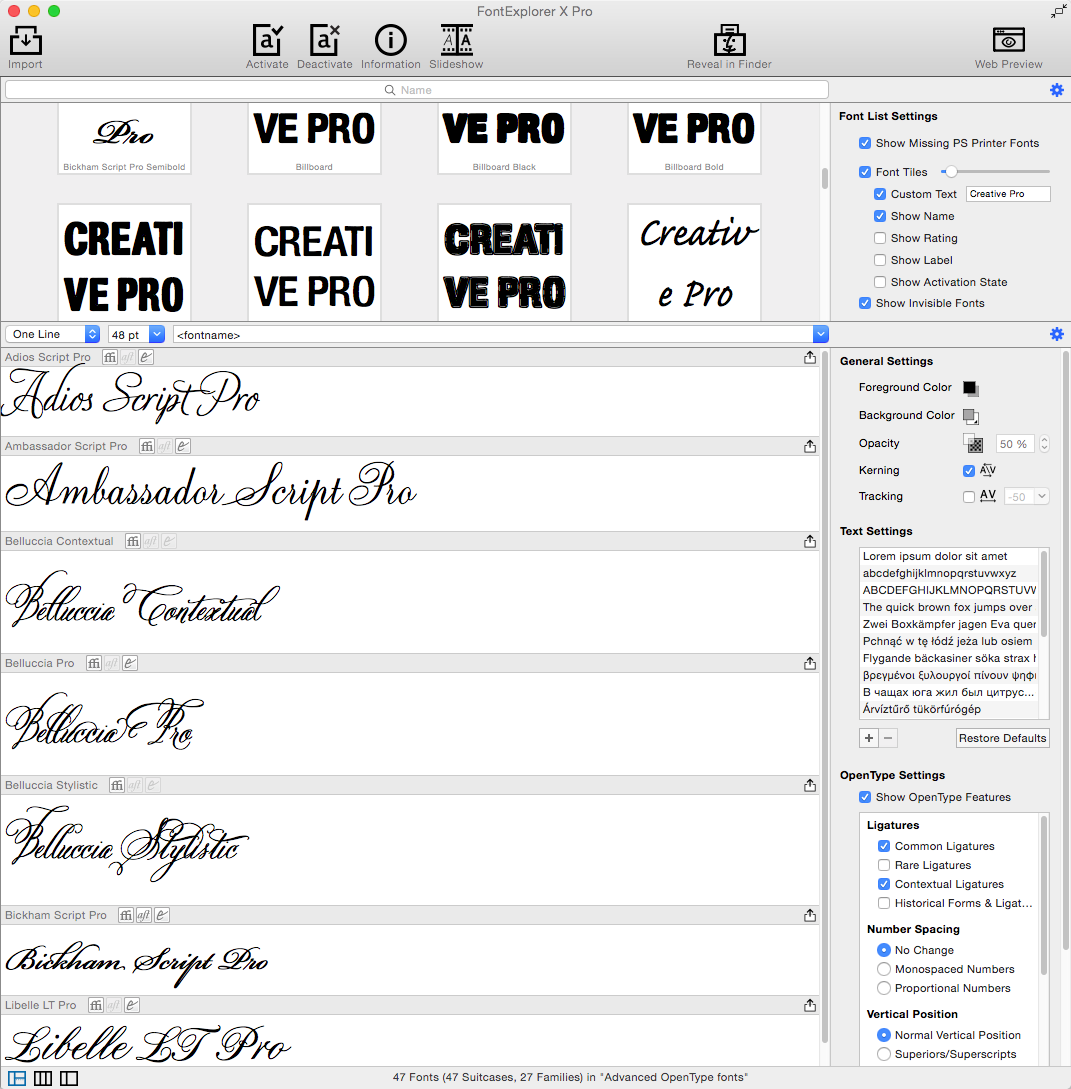Select the Billboard Black font tile
Viewport: 1071px width, 1089px height.
pos(504,138)
